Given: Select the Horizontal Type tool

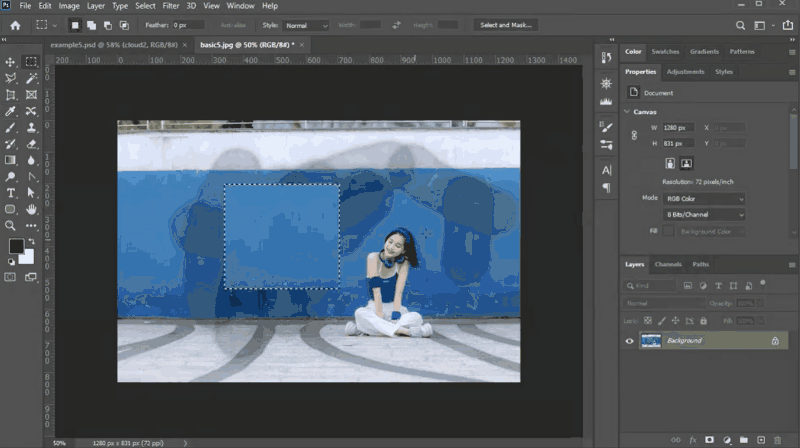Looking at the screenshot, I should coord(11,192).
